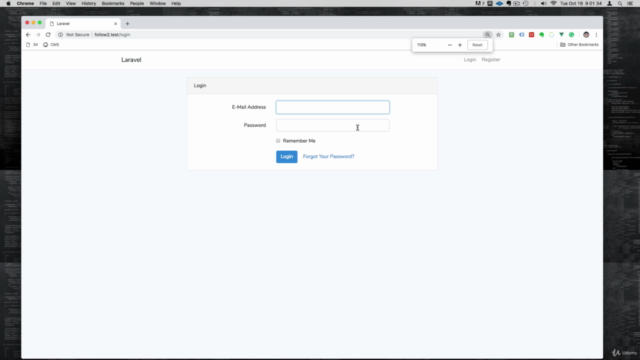Image resolution: width=640 pixels, height=360 pixels.
Task: Click Forgot Your Password link
Action: [x=329, y=156]
